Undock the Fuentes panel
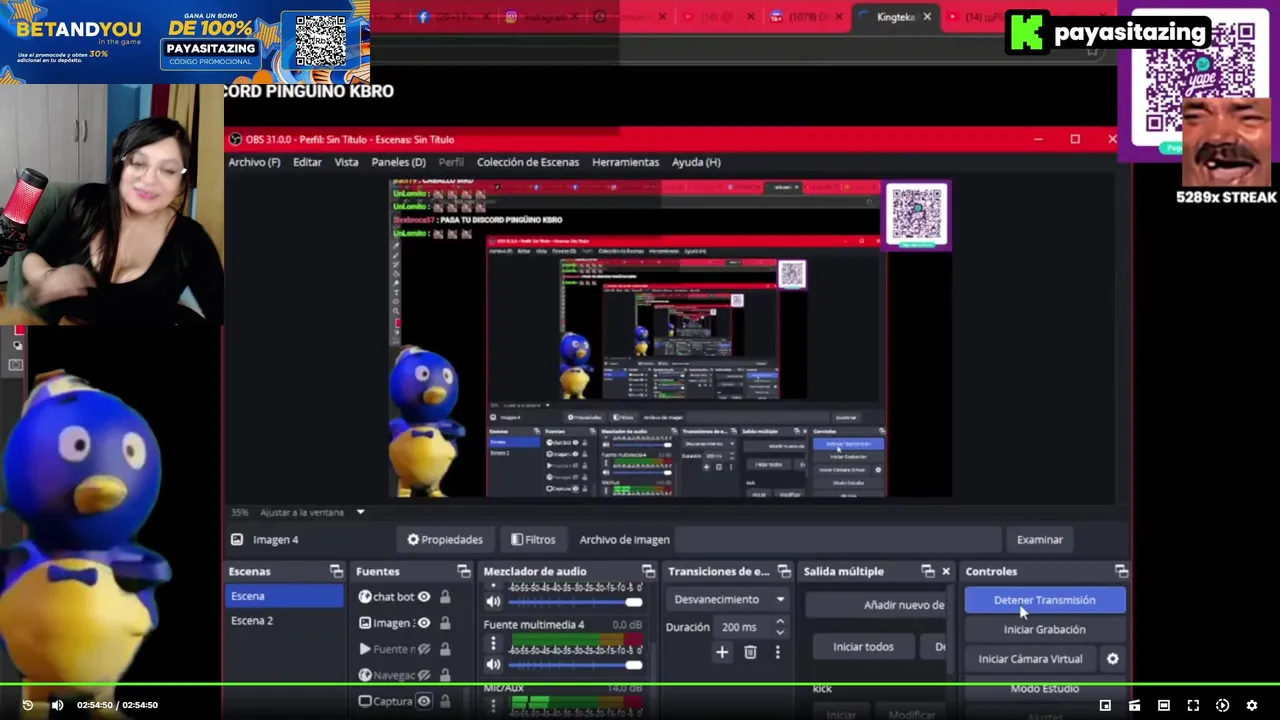 (x=463, y=571)
